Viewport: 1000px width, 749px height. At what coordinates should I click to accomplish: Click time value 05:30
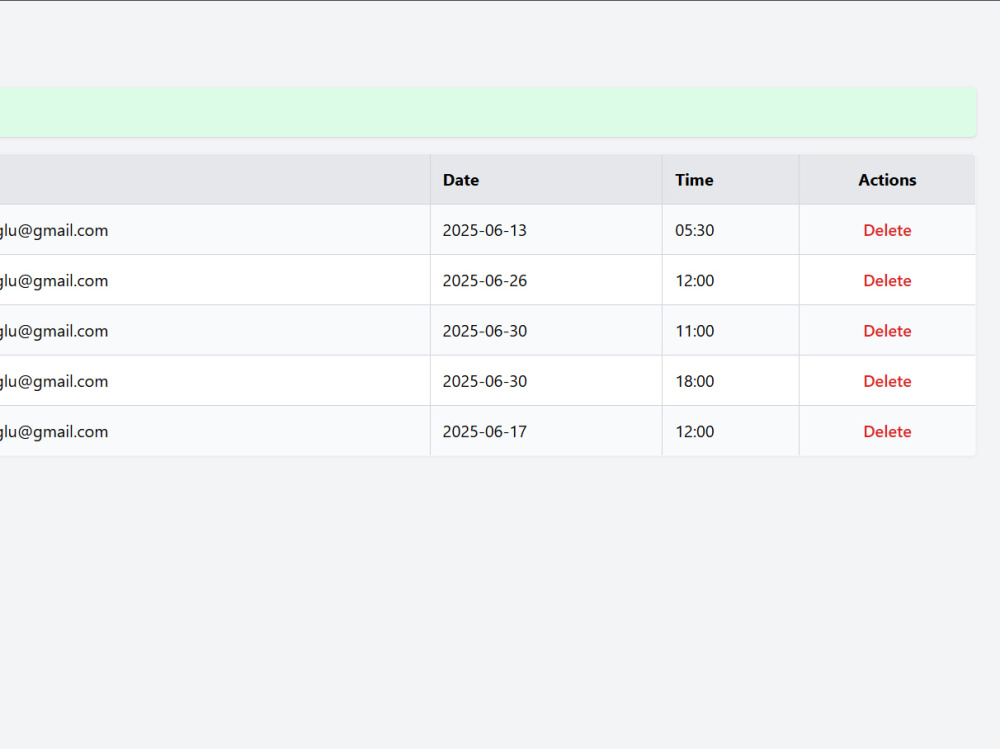[x=695, y=230]
